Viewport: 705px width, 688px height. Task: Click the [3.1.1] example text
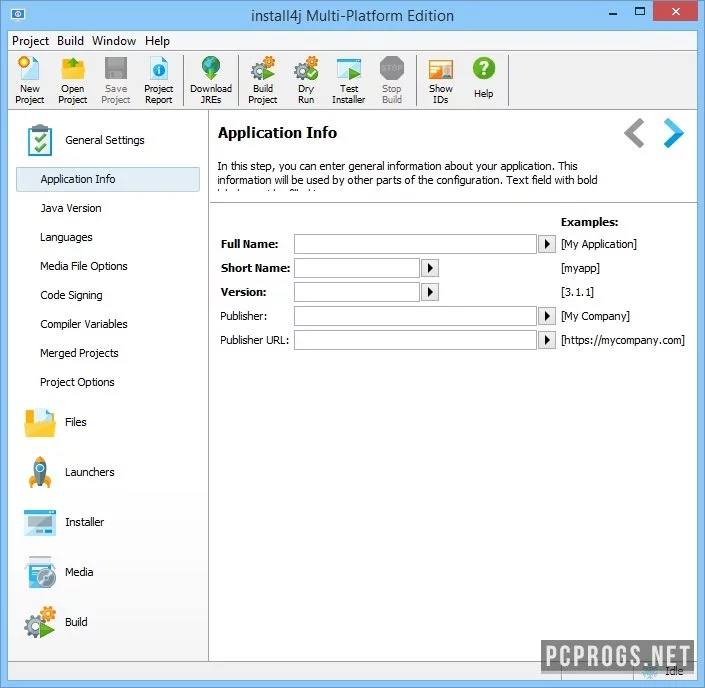click(x=577, y=292)
